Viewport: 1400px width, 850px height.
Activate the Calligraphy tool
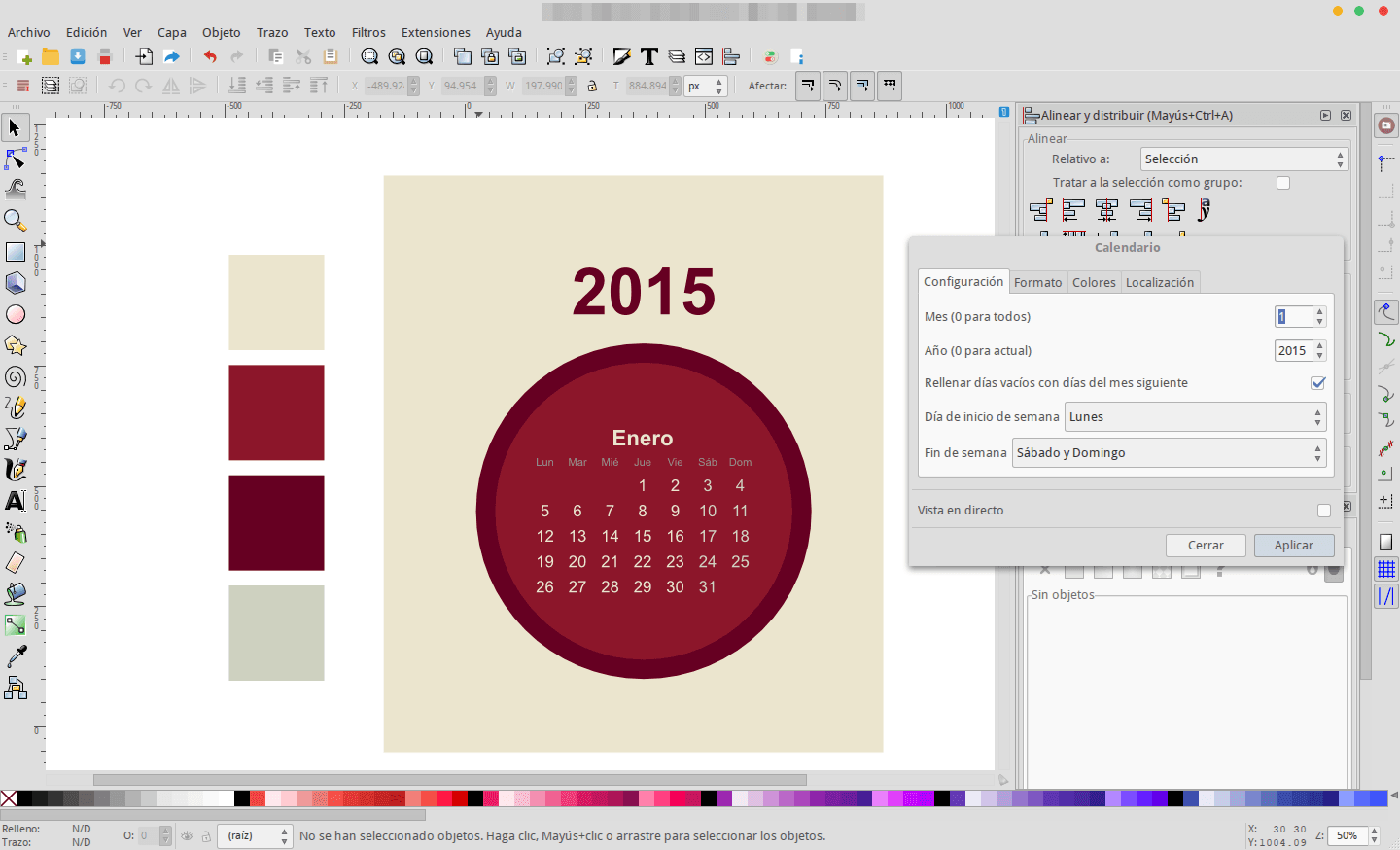click(16, 470)
